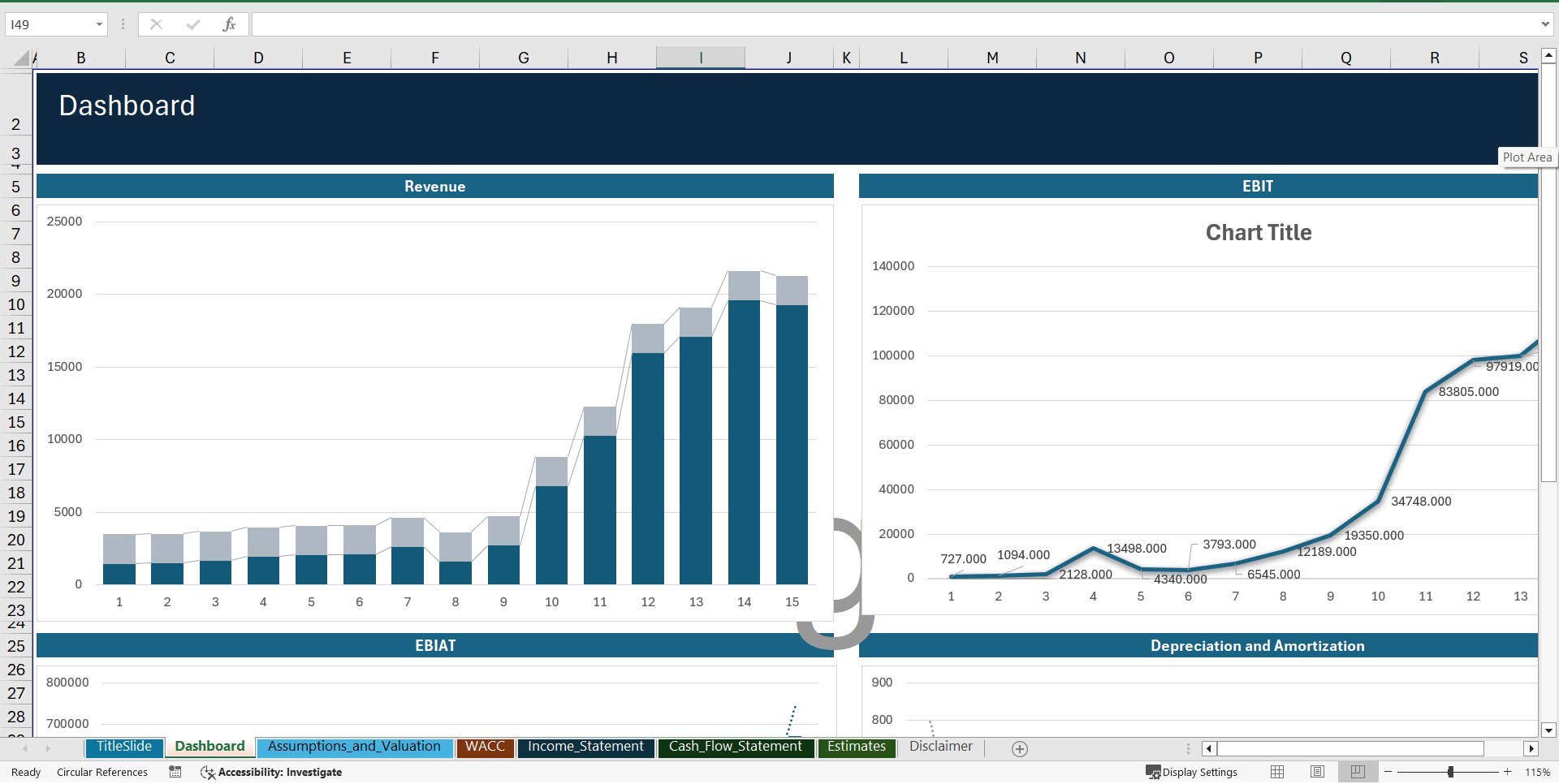Open the Insert Function fx dialog
The height and width of the screenshot is (784, 1559).
[229, 24]
